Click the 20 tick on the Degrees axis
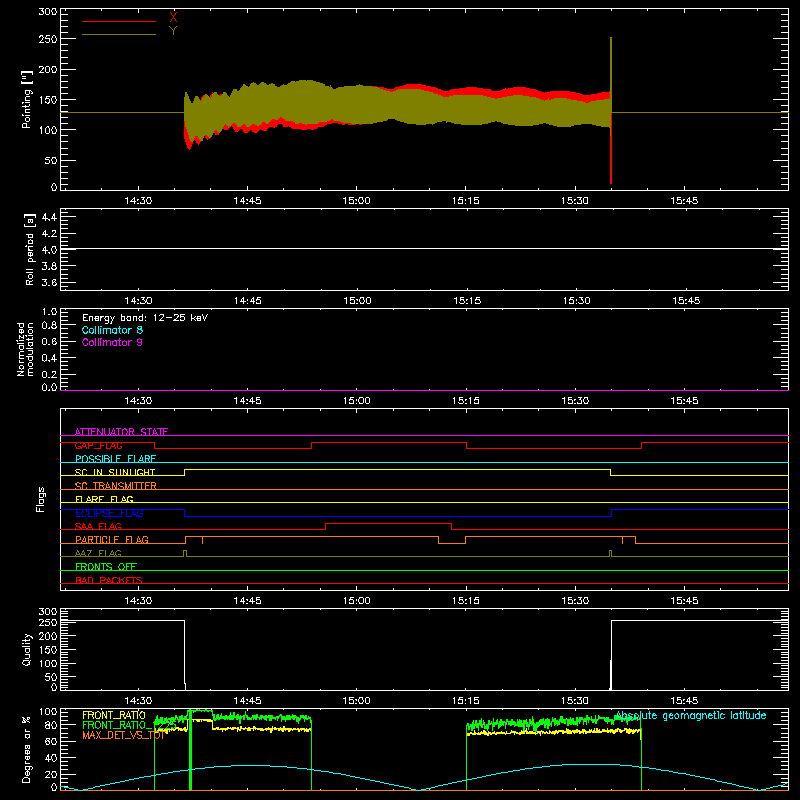 51,774
